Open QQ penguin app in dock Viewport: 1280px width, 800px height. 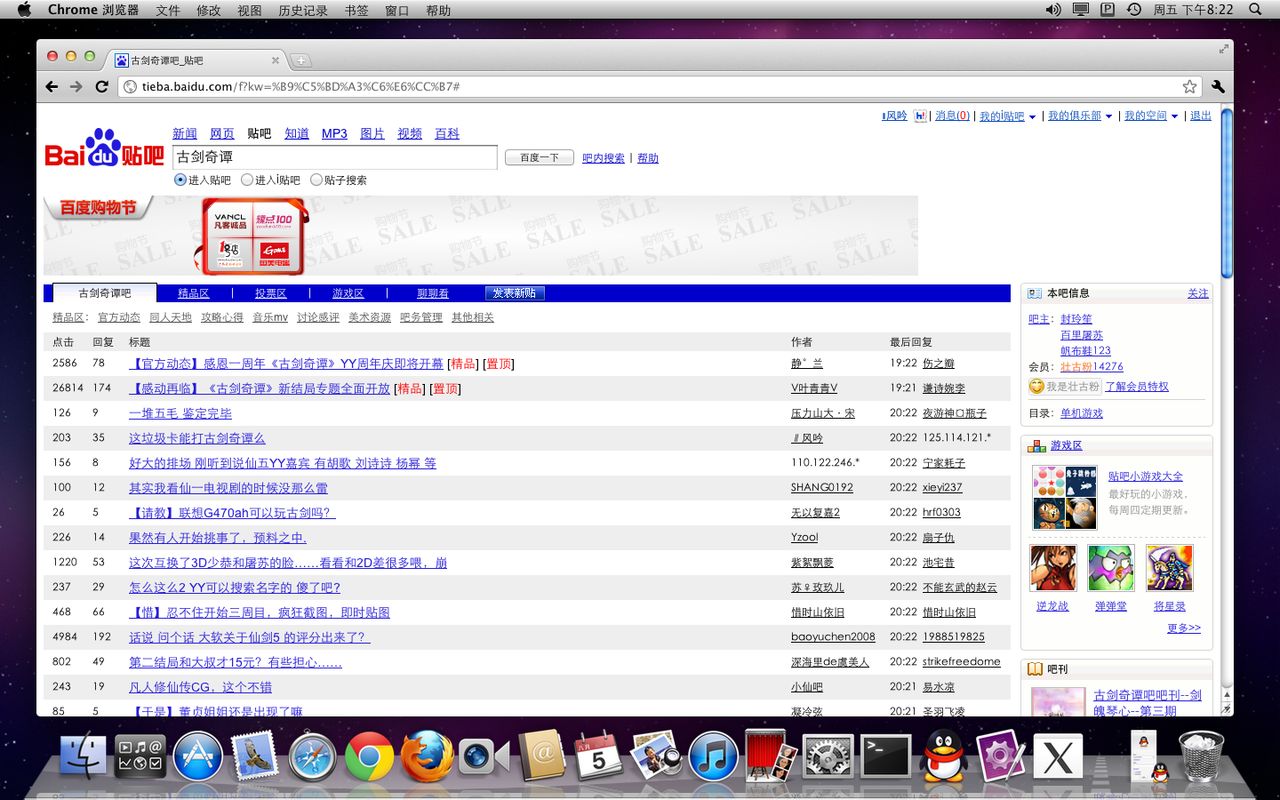[942, 756]
